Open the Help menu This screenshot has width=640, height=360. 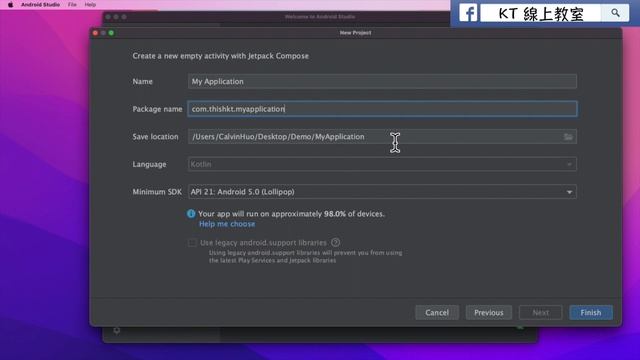click(x=90, y=5)
